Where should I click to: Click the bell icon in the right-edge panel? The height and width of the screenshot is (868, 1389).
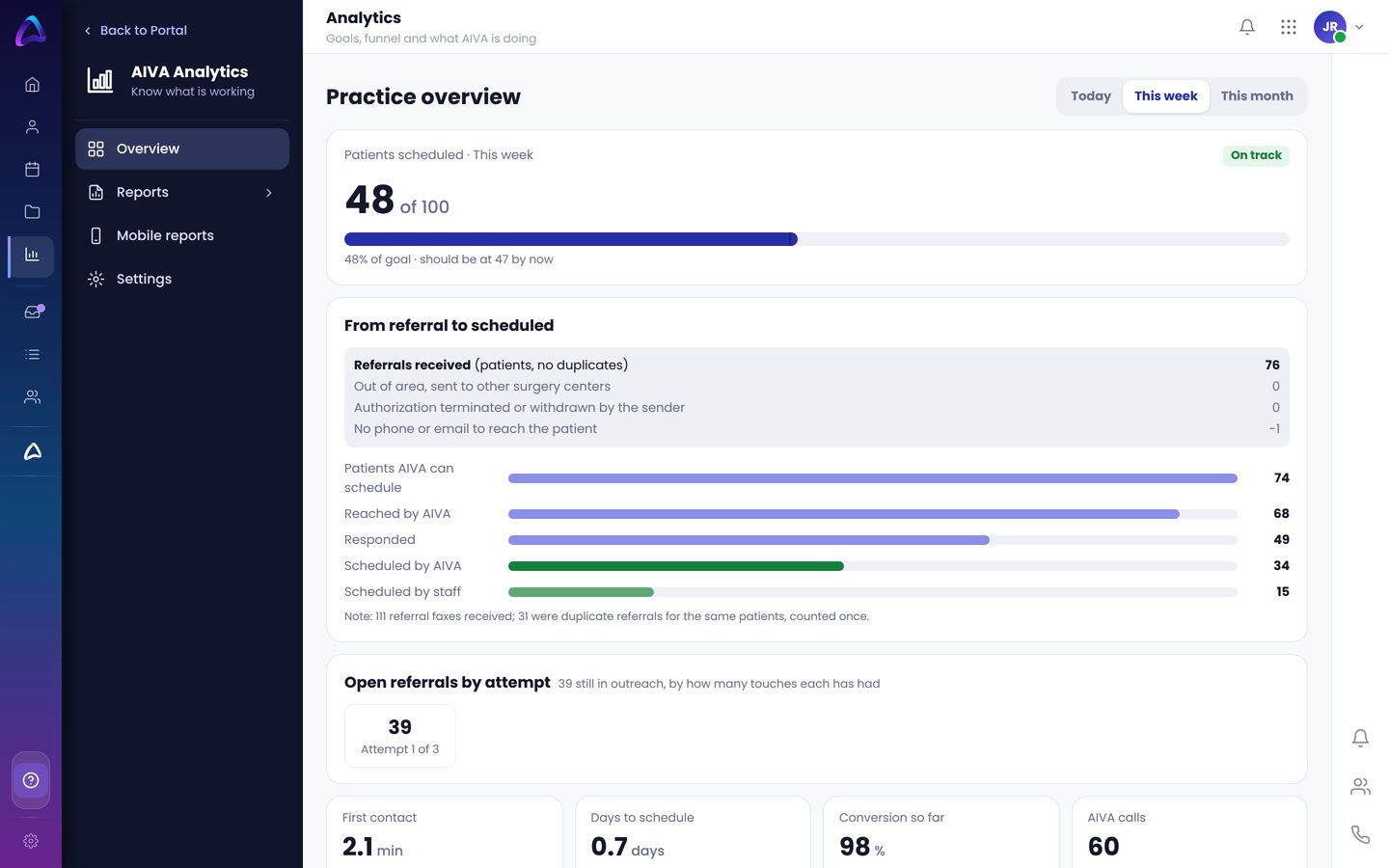coord(1360,739)
